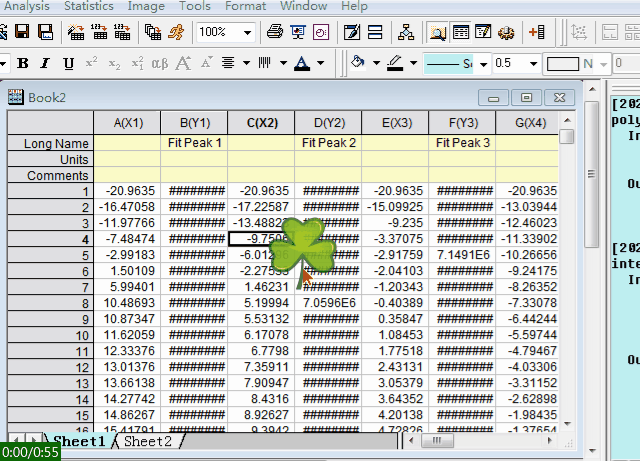
Task: Open the Statistics menu
Action: click(x=89, y=6)
